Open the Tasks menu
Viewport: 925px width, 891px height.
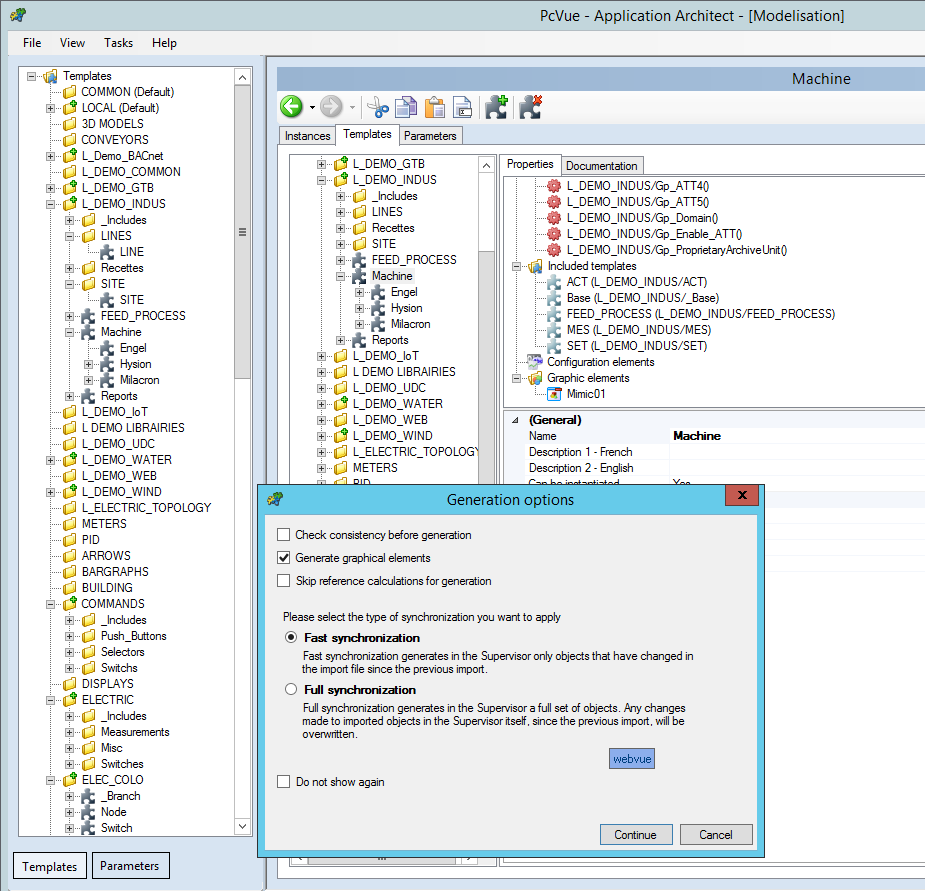click(118, 43)
